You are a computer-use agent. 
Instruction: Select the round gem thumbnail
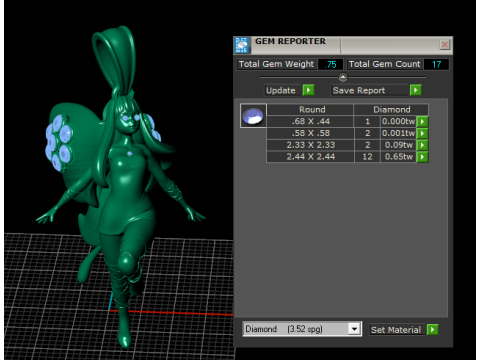coord(253,116)
